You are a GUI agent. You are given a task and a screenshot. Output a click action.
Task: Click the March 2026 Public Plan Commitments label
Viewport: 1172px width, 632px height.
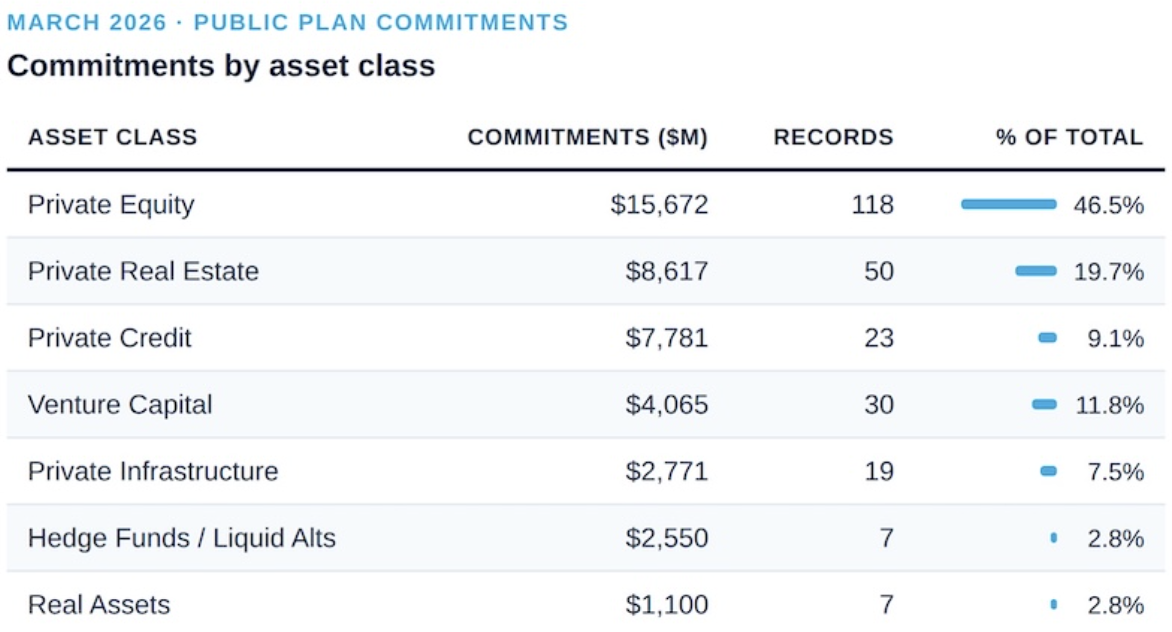coord(287,22)
